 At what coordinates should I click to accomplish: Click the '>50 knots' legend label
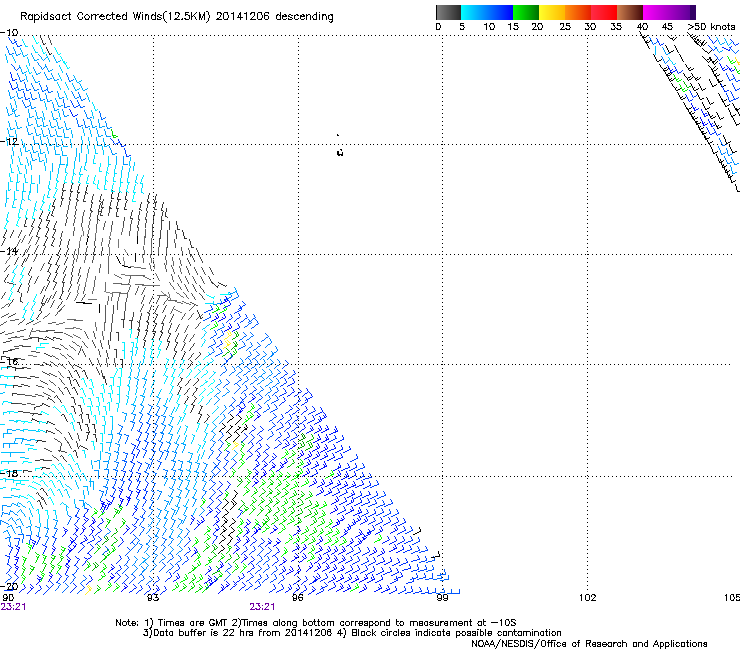tap(711, 27)
